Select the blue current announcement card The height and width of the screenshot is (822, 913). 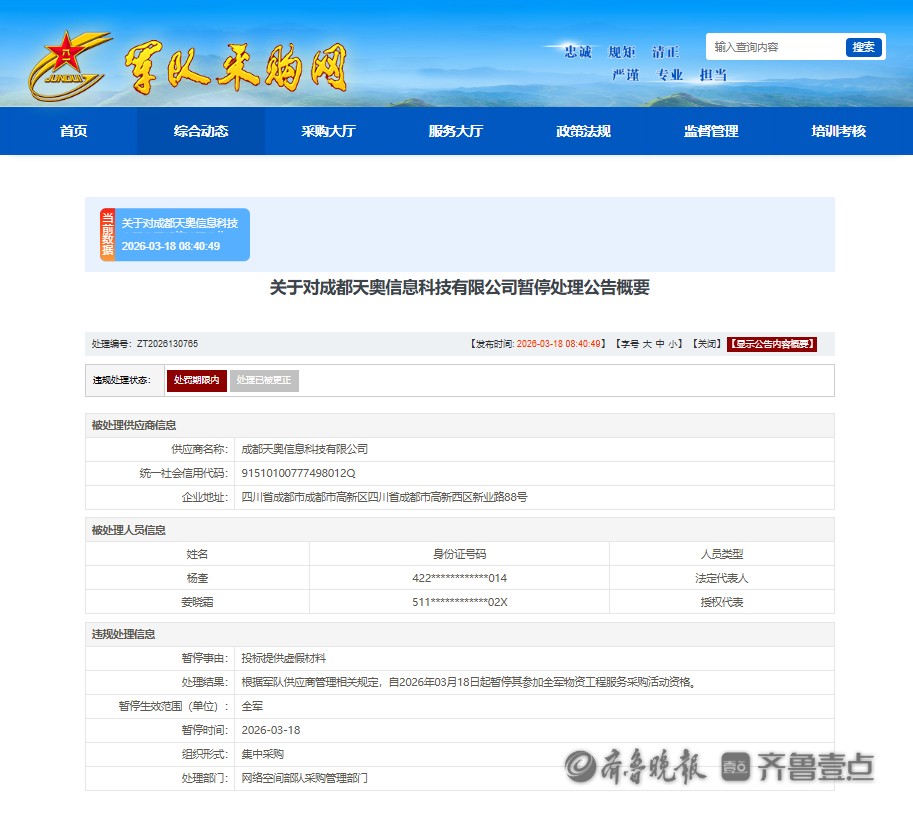181,235
